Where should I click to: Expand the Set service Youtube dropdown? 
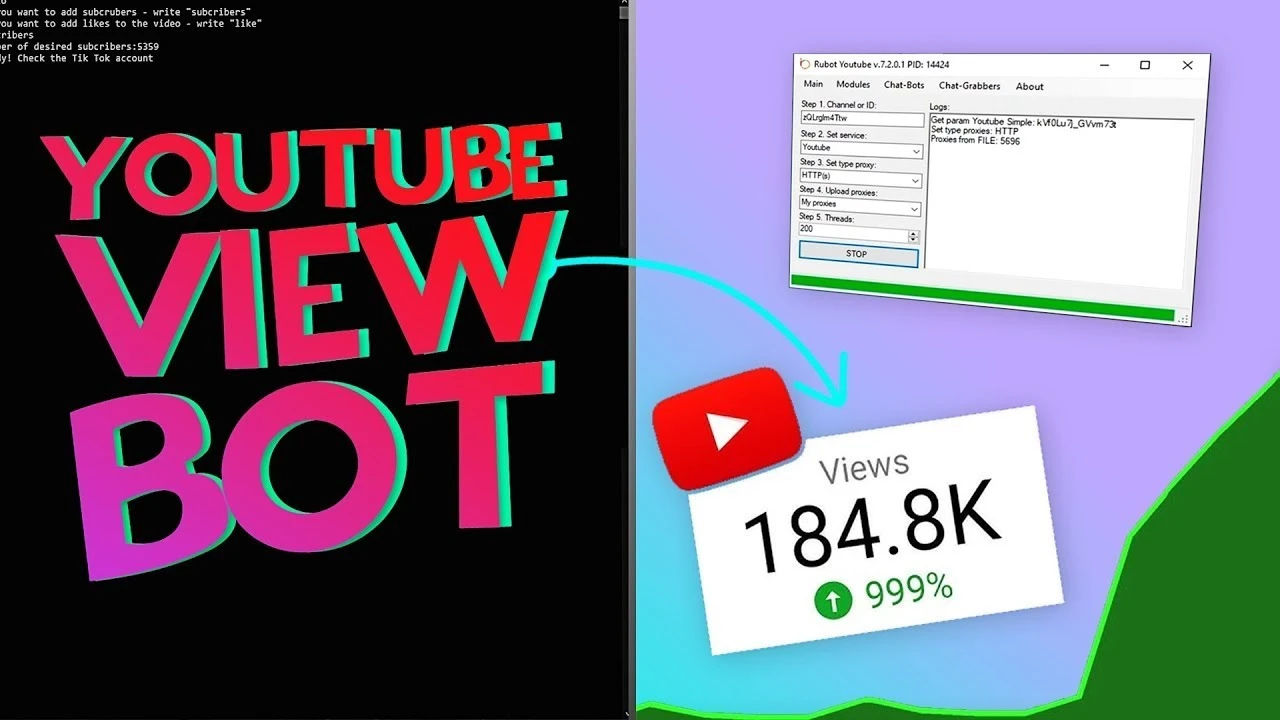[x=916, y=152]
